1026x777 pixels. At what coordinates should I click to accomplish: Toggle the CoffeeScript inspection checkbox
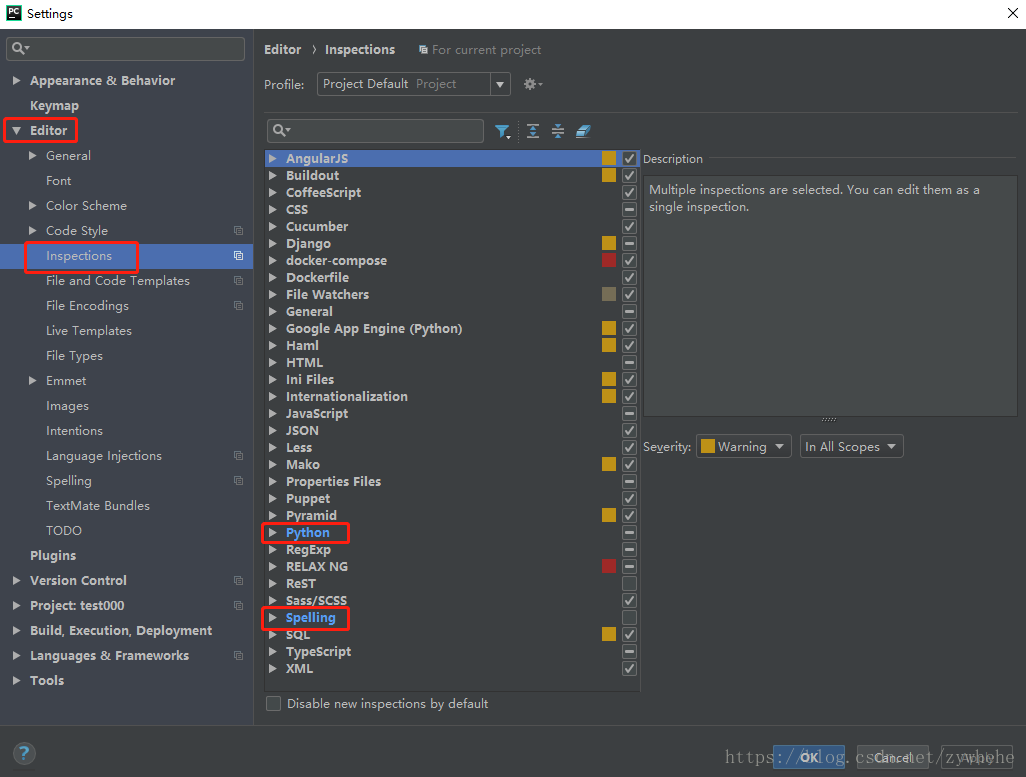pyautogui.click(x=629, y=192)
